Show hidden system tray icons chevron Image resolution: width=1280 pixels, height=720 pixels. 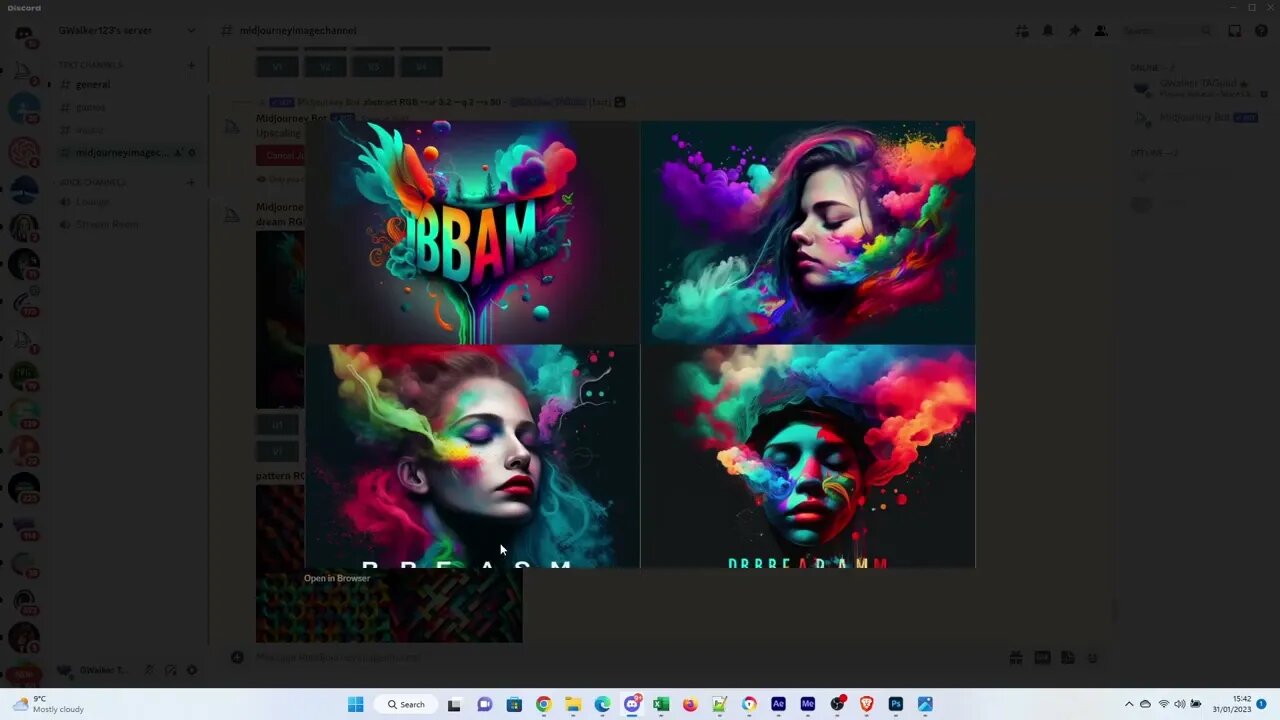pyautogui.click(x=1129, y=704)
